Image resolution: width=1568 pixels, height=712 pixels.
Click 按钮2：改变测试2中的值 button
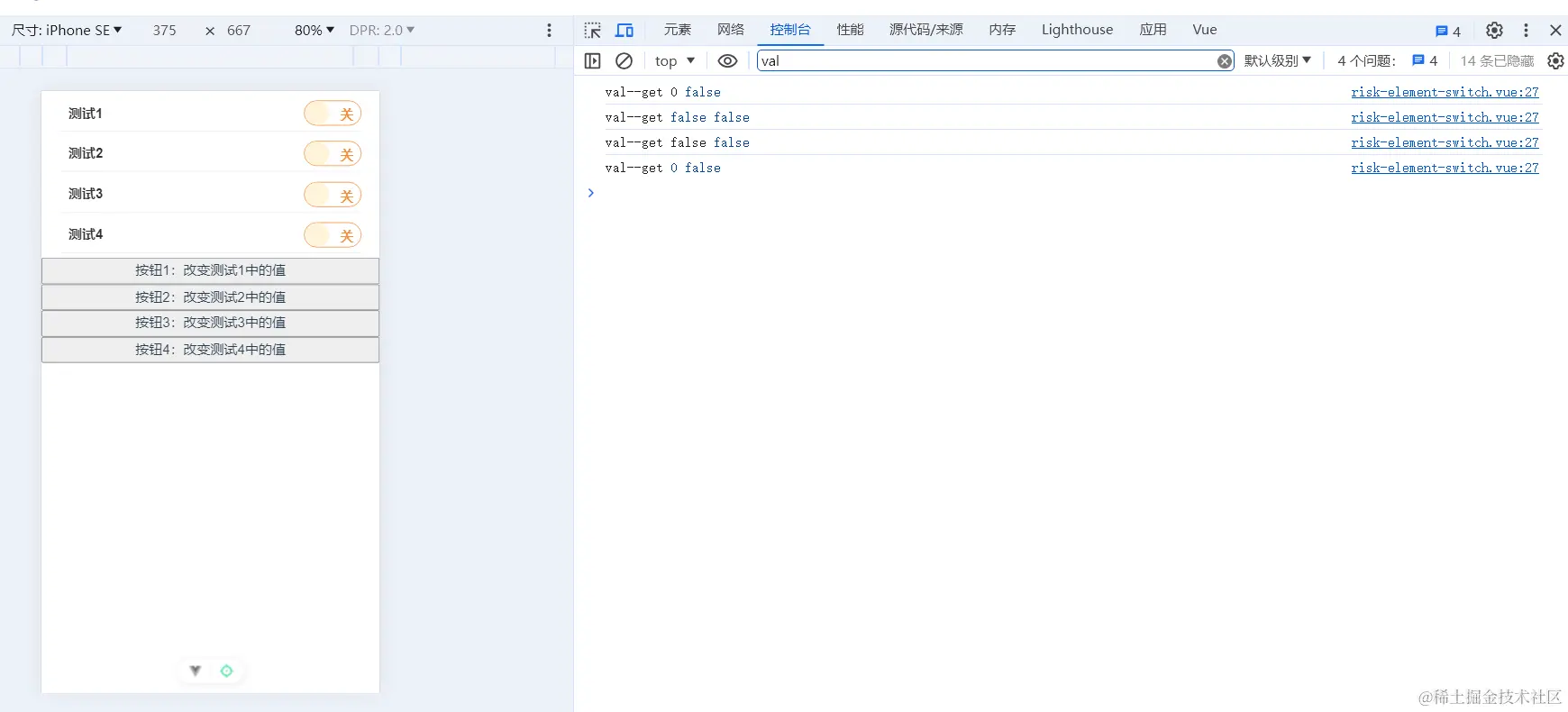[210, 297]
